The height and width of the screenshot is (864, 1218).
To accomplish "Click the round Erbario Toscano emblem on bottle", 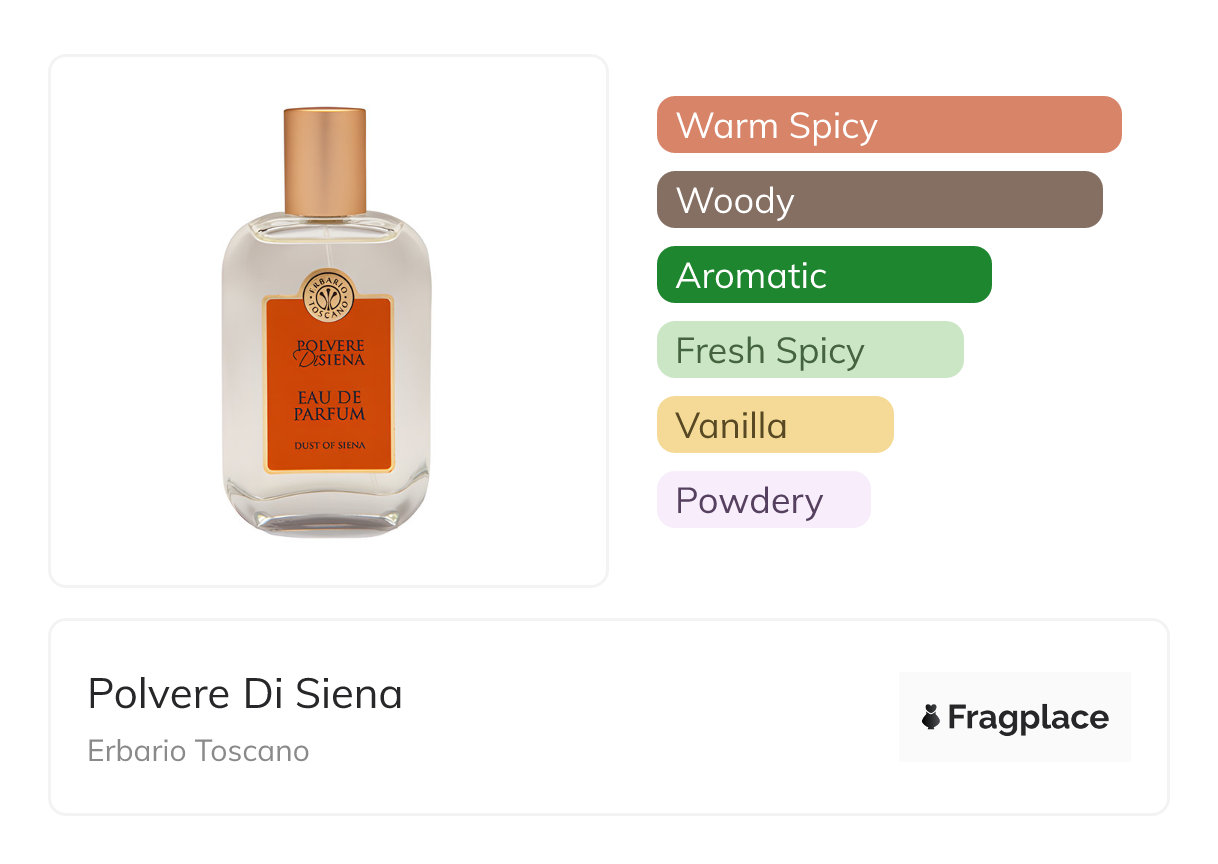I will click(x=329, y=294).
